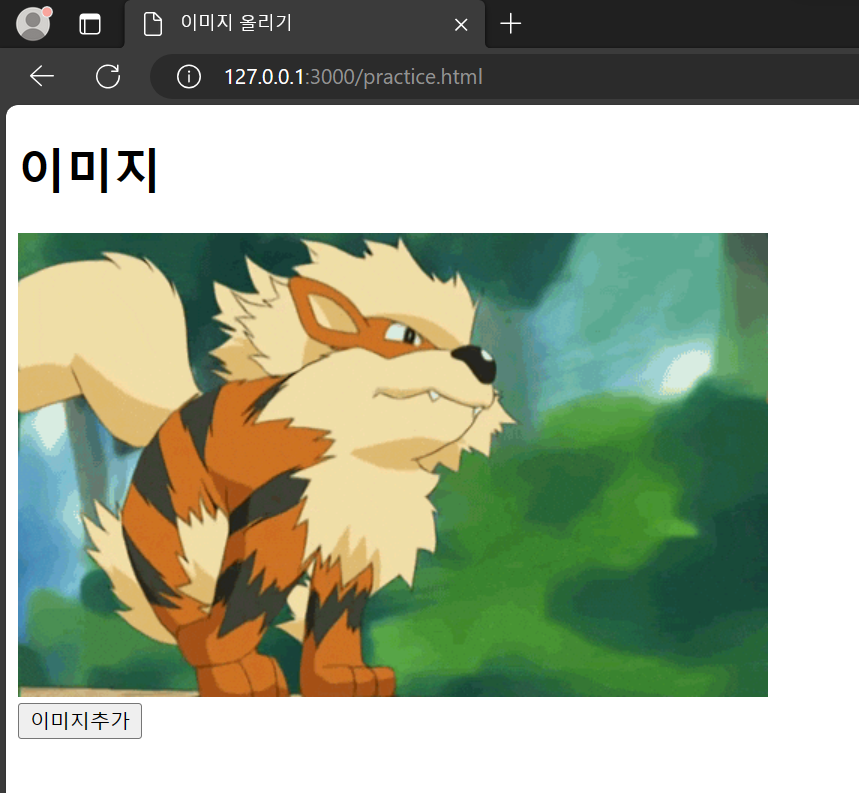Click the Arcanine image
Viewport: 859px width, 793px height.
coord(393,465)
